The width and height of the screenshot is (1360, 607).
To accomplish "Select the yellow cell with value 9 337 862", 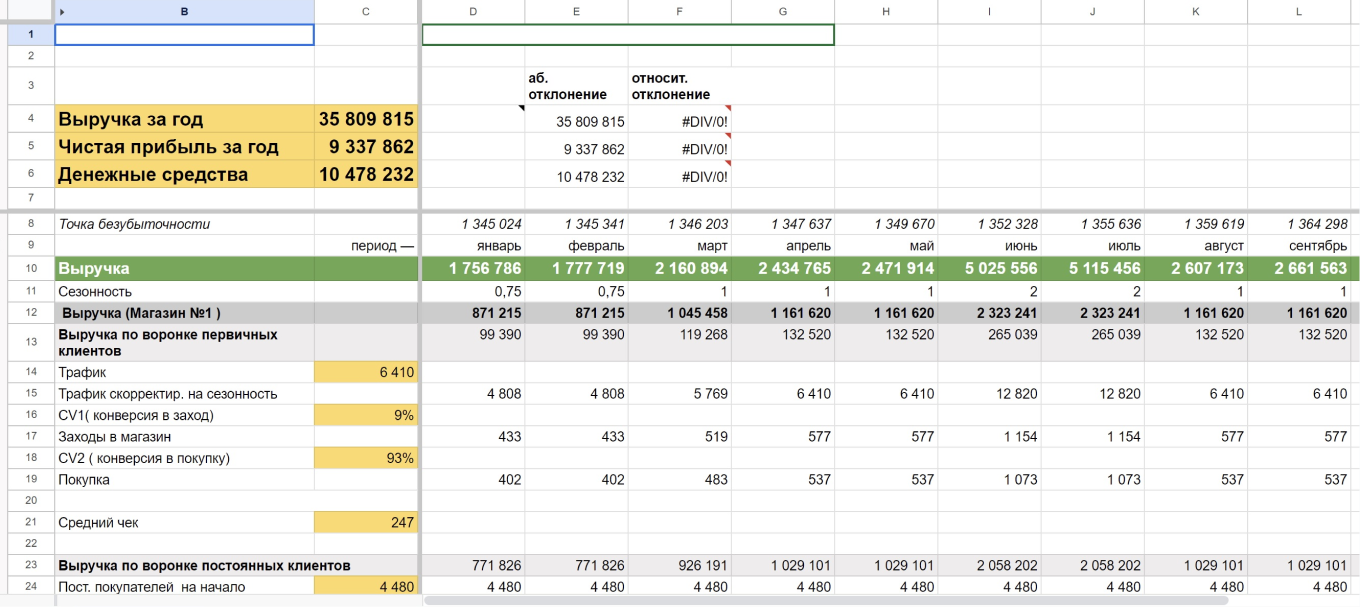I will click(x=366, y=147).
